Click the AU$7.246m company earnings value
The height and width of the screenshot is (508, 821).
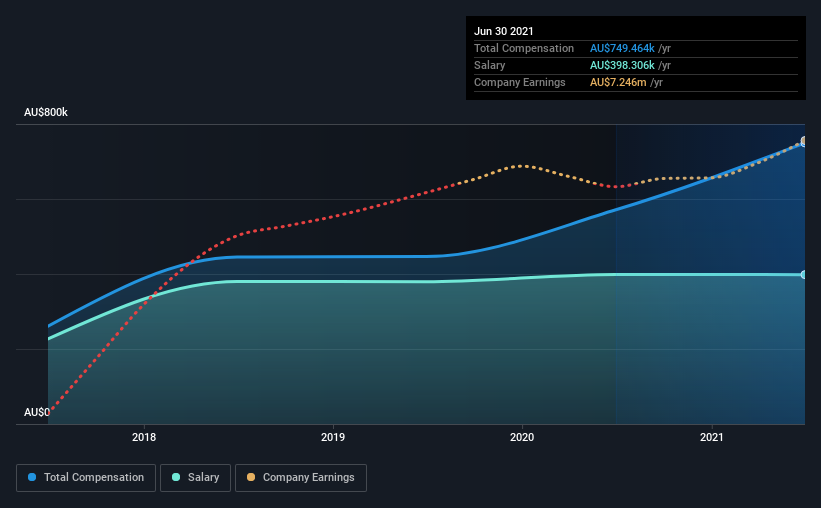point(618,82)
